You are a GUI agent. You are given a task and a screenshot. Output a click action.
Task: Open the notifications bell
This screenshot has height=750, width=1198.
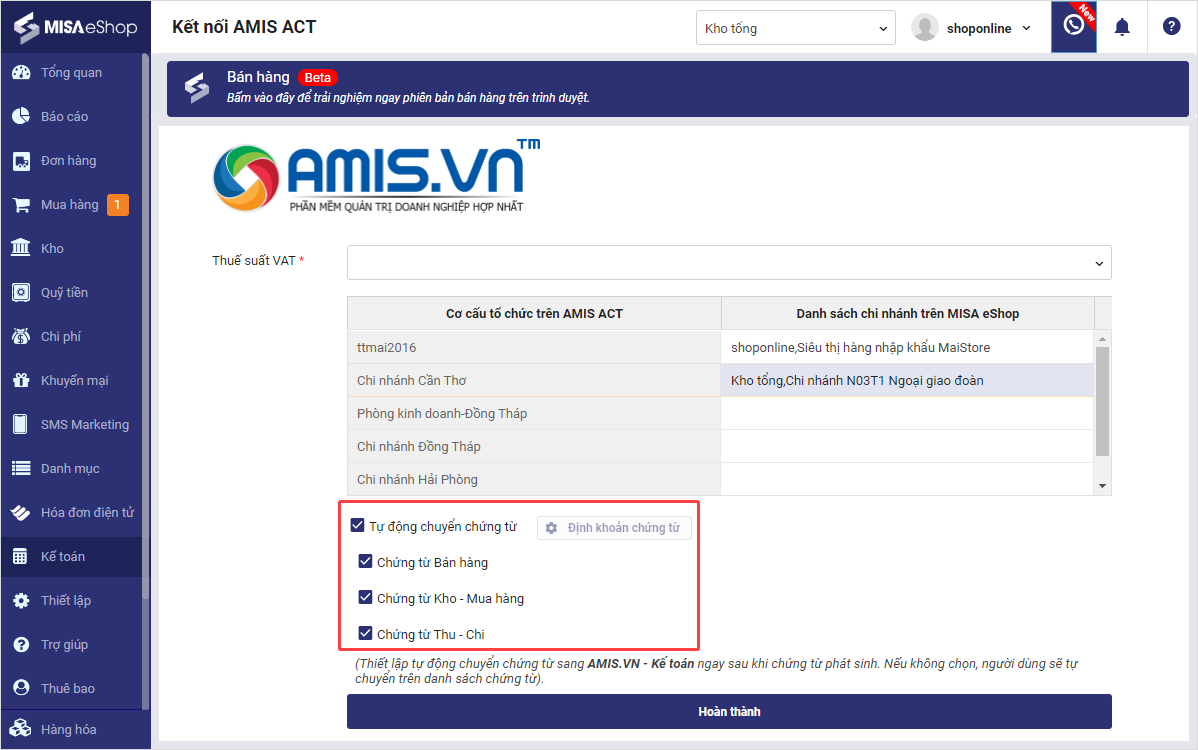[1122, 27]
